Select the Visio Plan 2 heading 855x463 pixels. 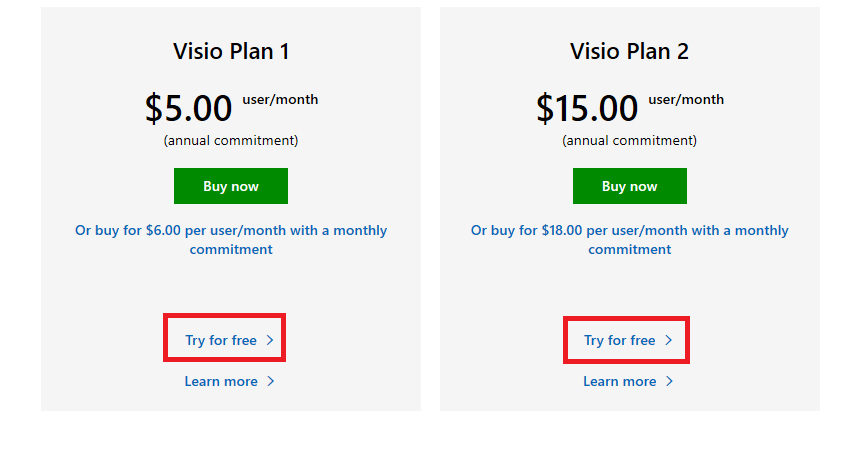pos(629,51)
